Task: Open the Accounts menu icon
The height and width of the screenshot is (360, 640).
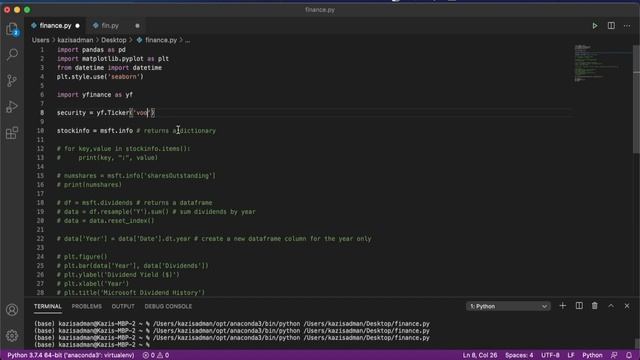Action: [x=12, y=310]
